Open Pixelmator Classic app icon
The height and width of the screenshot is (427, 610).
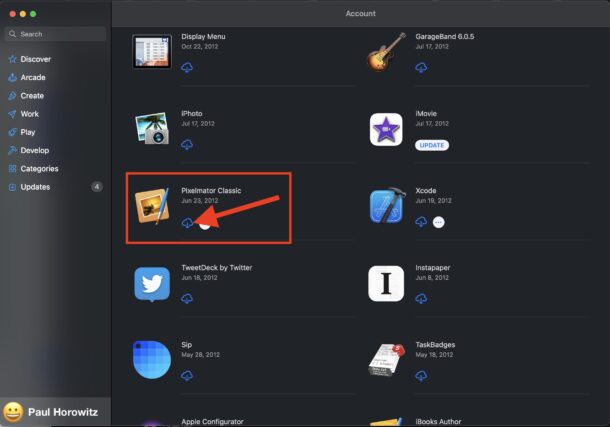coord(152,206)
